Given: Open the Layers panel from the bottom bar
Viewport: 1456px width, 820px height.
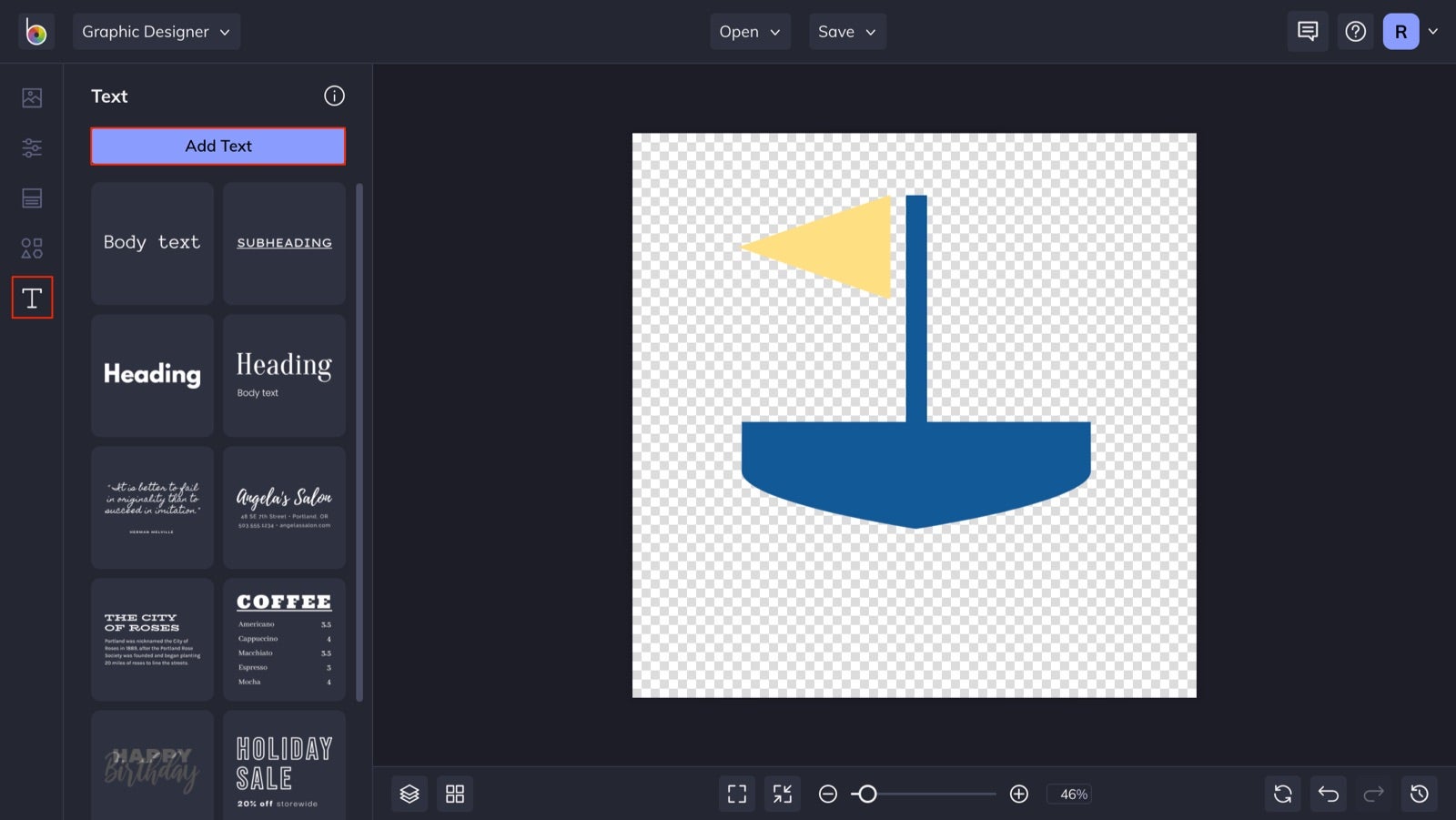Looking at the screenshot, I should tap(409, 793).
